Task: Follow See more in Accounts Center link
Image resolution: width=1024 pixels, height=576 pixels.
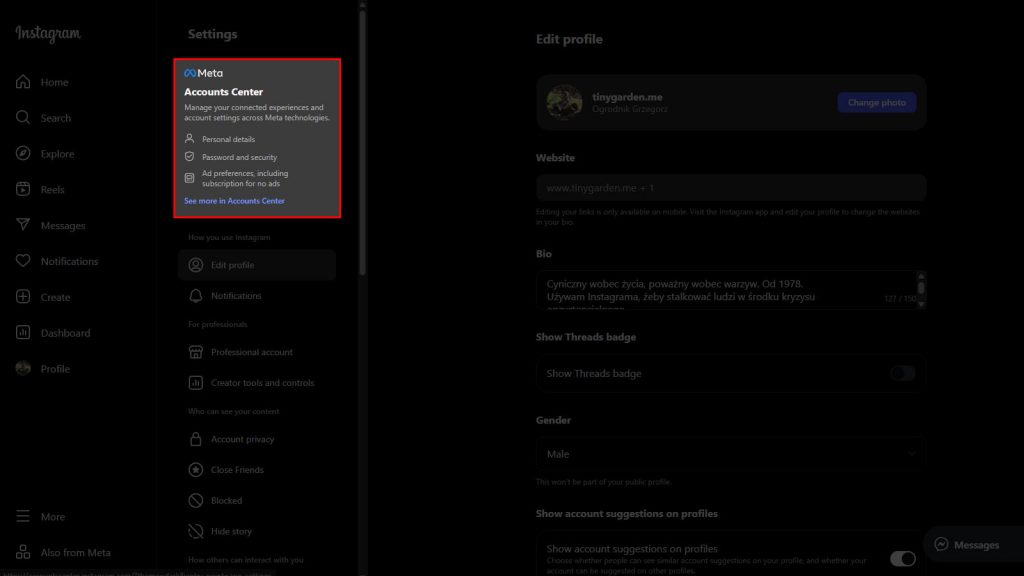Action: click(234, 201)
